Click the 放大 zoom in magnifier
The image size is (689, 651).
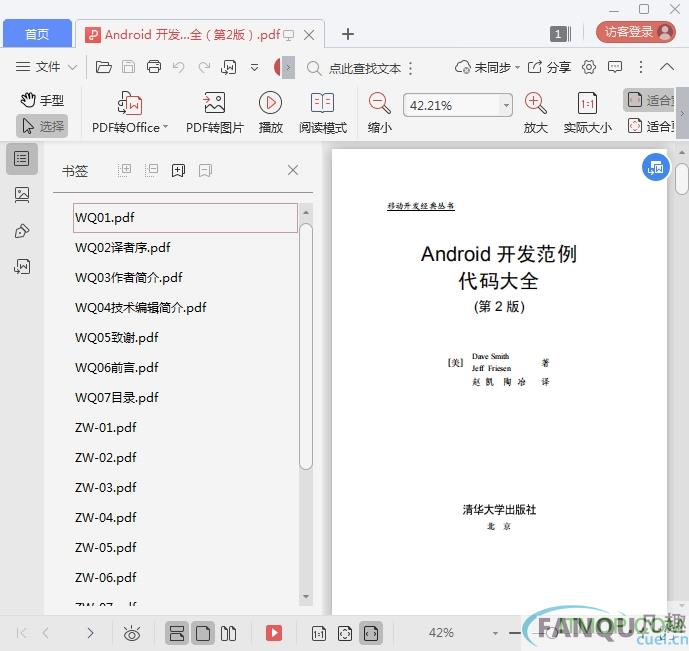pos(535,112)
